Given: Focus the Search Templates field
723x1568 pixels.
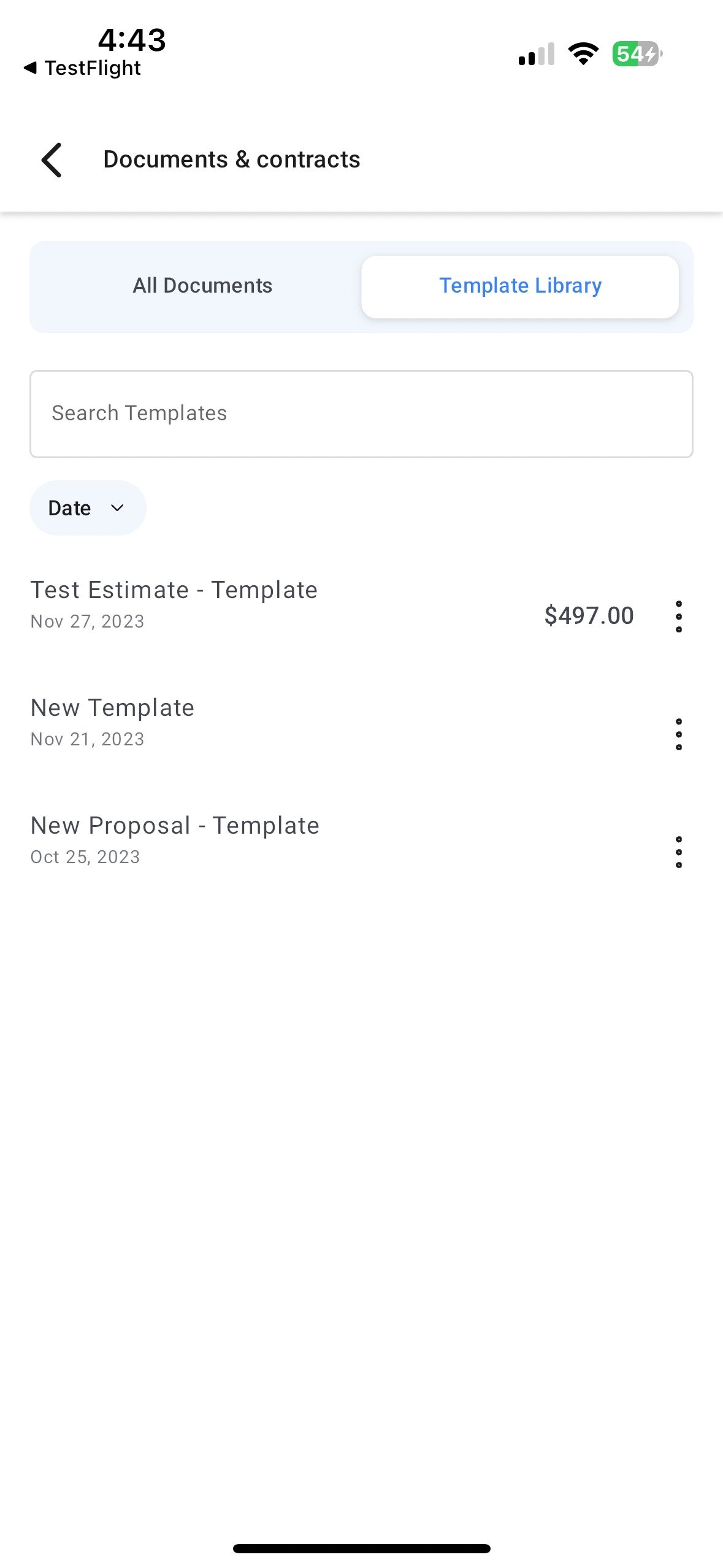Looking at the screenshot, I should click(361, 413).
